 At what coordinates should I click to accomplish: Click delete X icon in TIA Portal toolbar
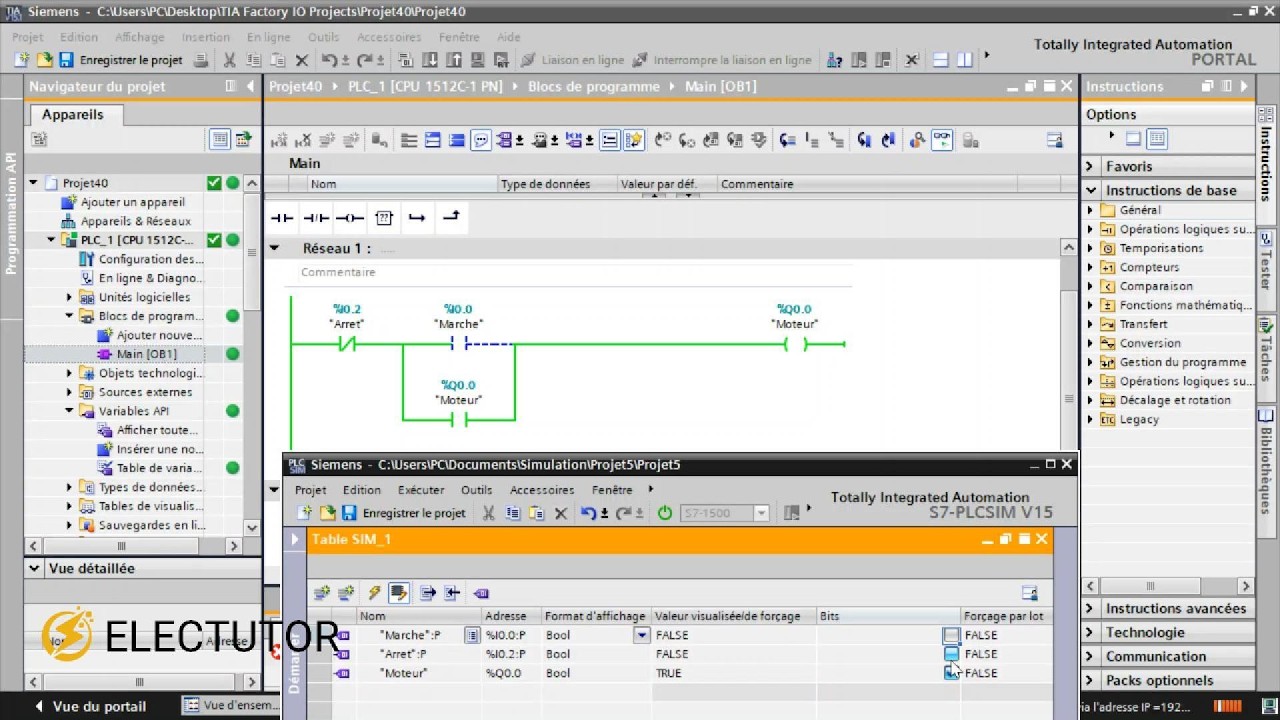pos(301,60)
